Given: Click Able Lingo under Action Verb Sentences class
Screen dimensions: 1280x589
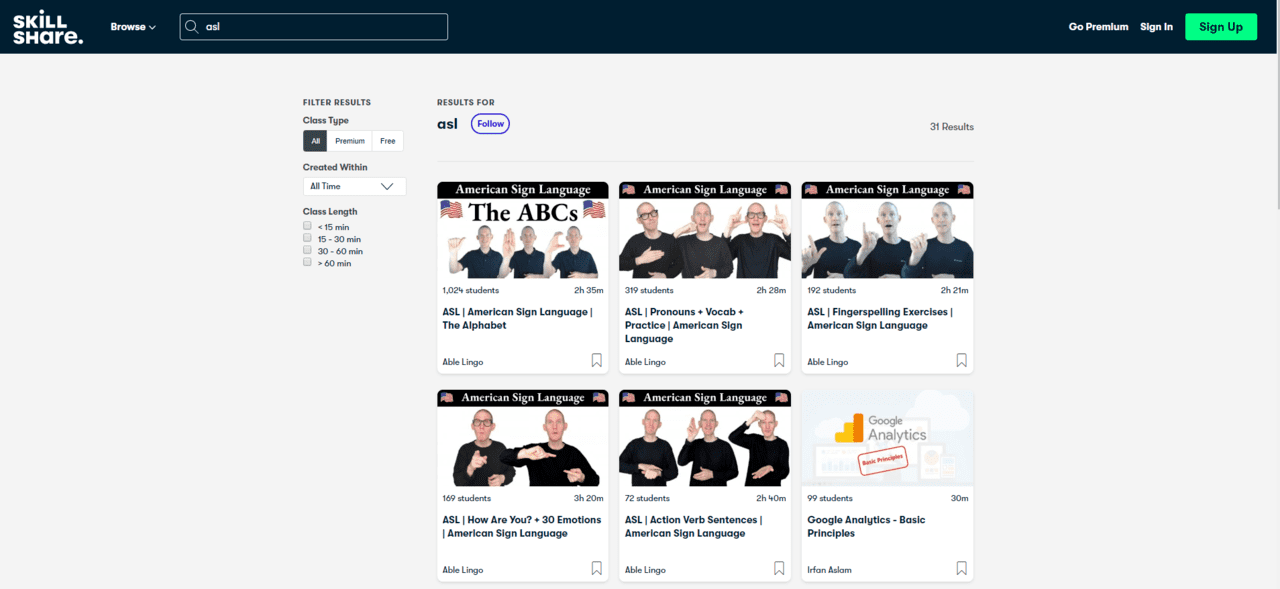Looking at the screenshot, I should pos(645,570).
